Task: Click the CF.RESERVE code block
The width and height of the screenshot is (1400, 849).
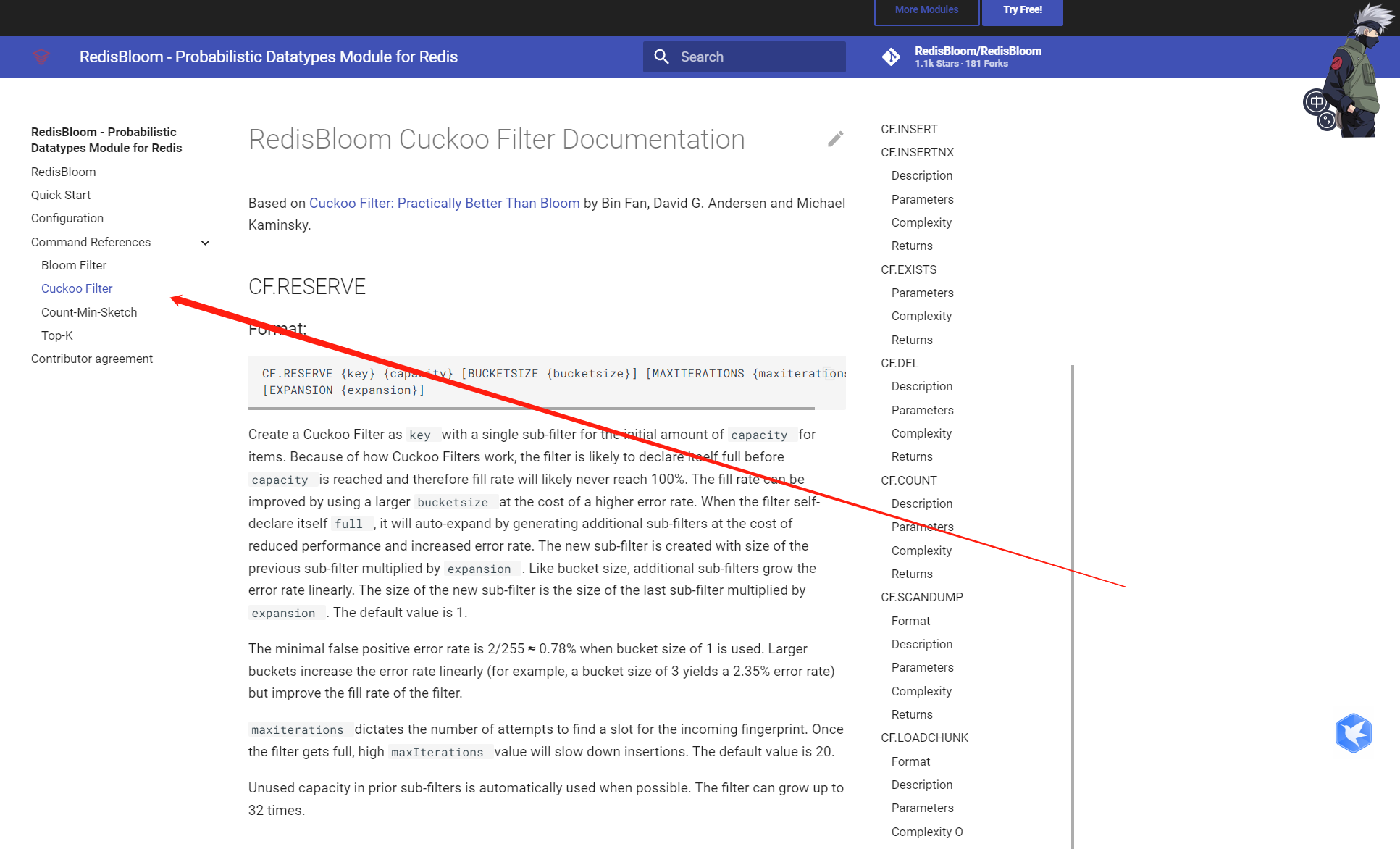Action: tap(547, 382)
